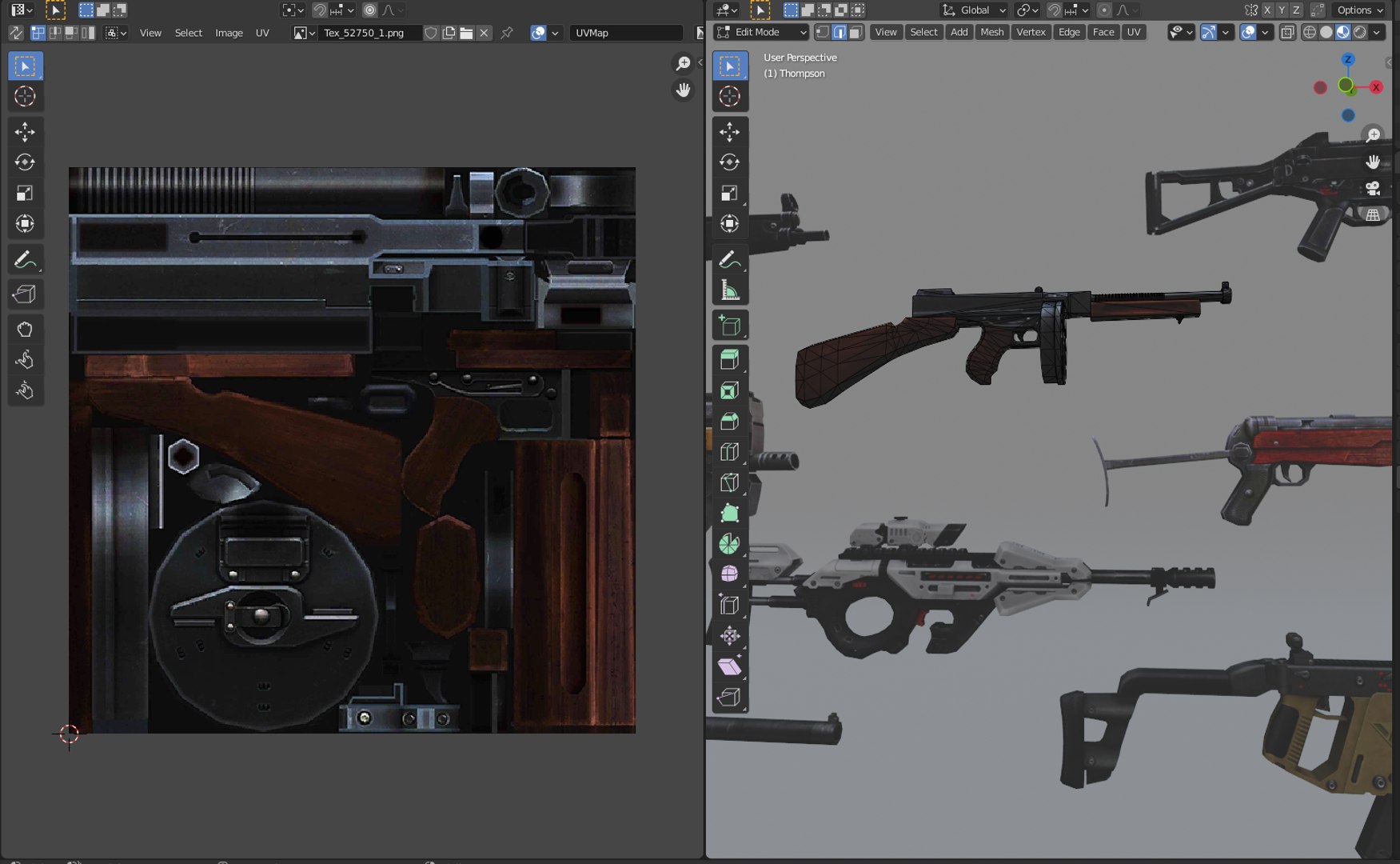Select the Spin tool
This screenshot has width=1400, height=864.
coord(729,544)
